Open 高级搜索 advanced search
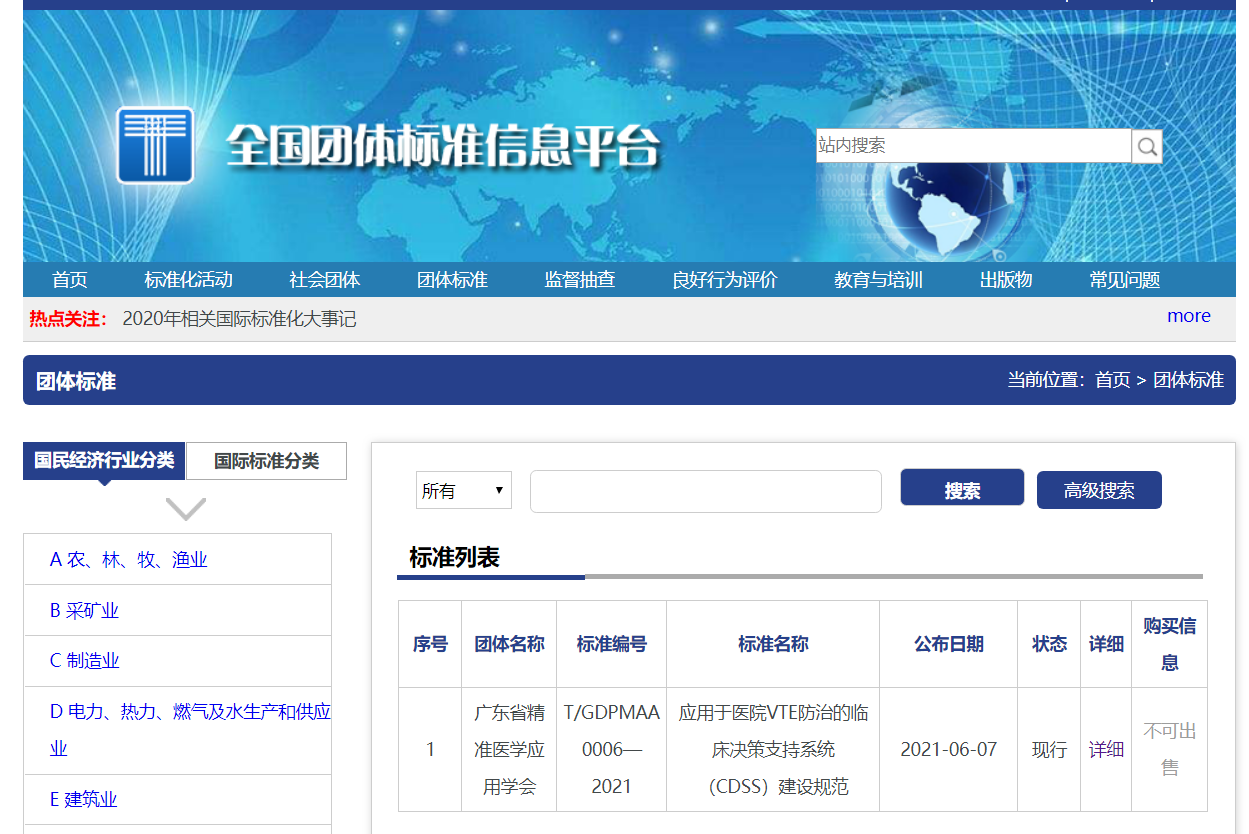 (x=1099, y=491)
